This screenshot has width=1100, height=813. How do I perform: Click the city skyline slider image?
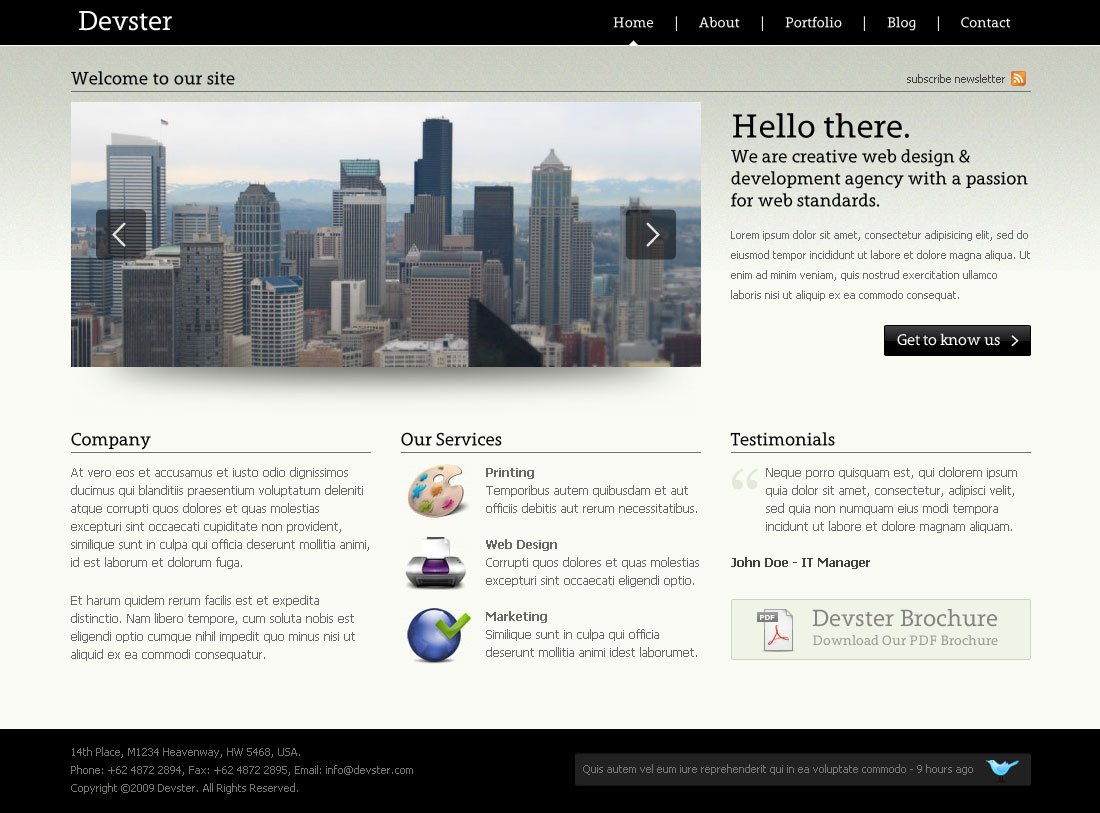click(x=385, y=235)
